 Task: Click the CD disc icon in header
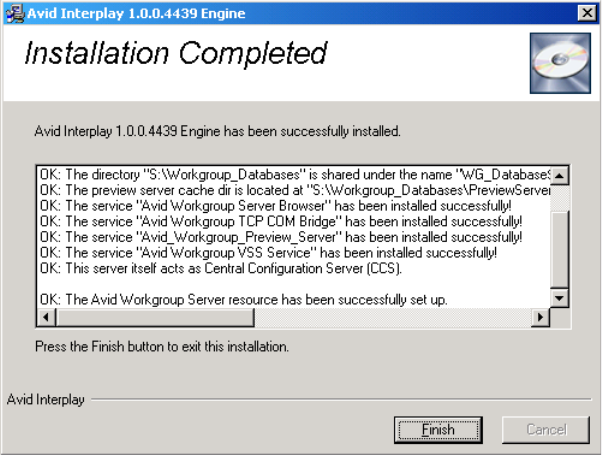[553, 63]
